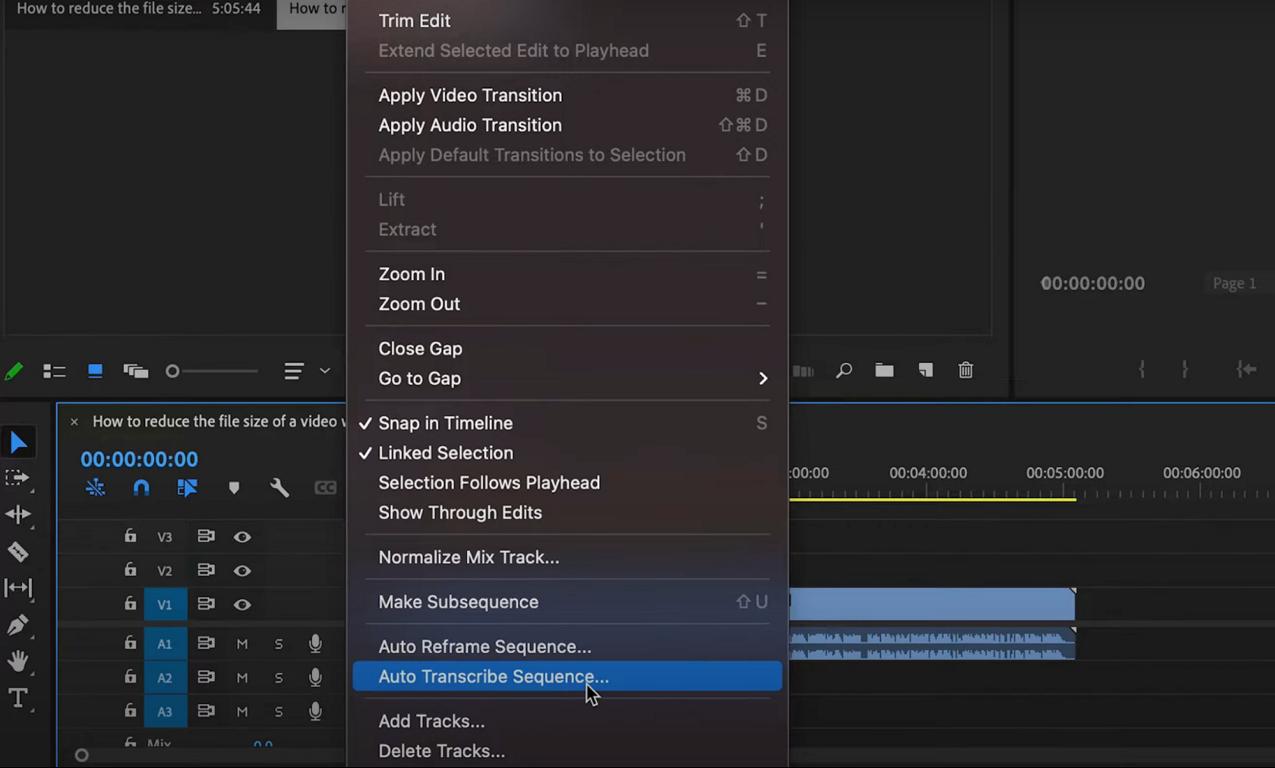
Task: Hide the V1 track with the eye toggle
Action: pos(242,604)
